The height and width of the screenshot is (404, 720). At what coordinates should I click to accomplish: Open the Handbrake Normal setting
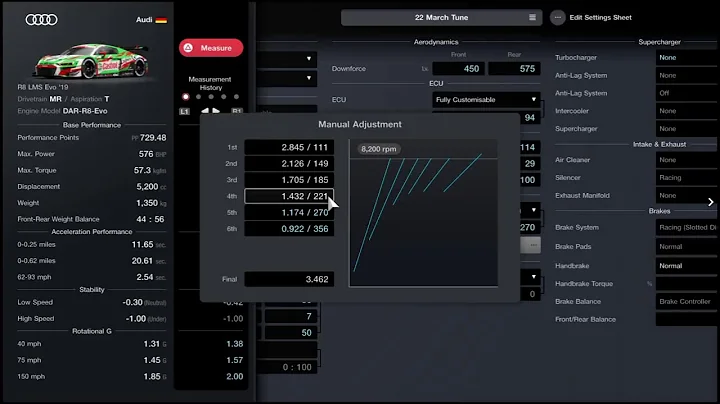click(686, 266)
